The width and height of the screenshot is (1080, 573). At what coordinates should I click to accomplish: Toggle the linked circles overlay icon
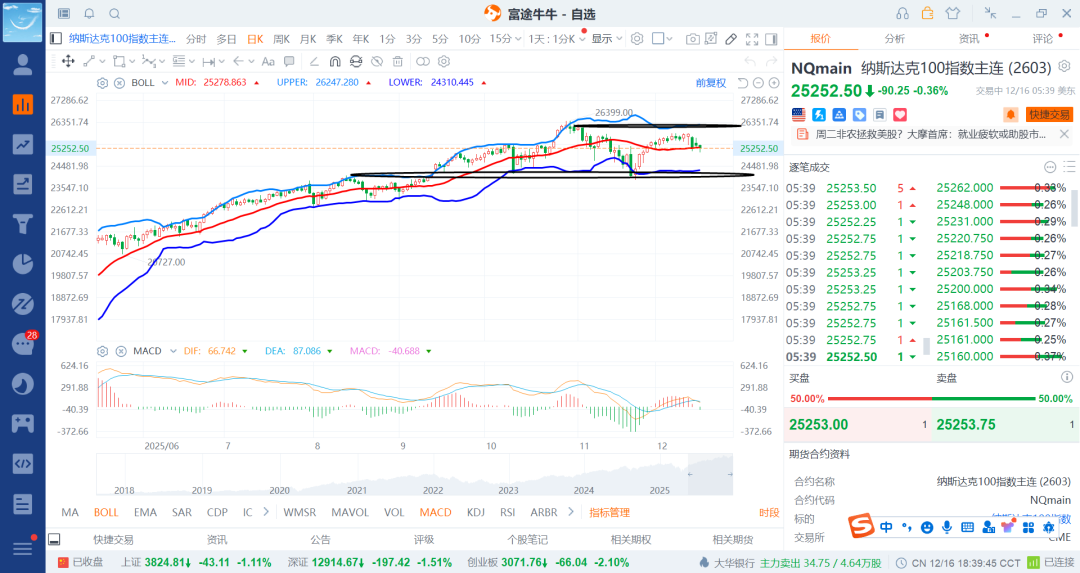tap(423, 61)
